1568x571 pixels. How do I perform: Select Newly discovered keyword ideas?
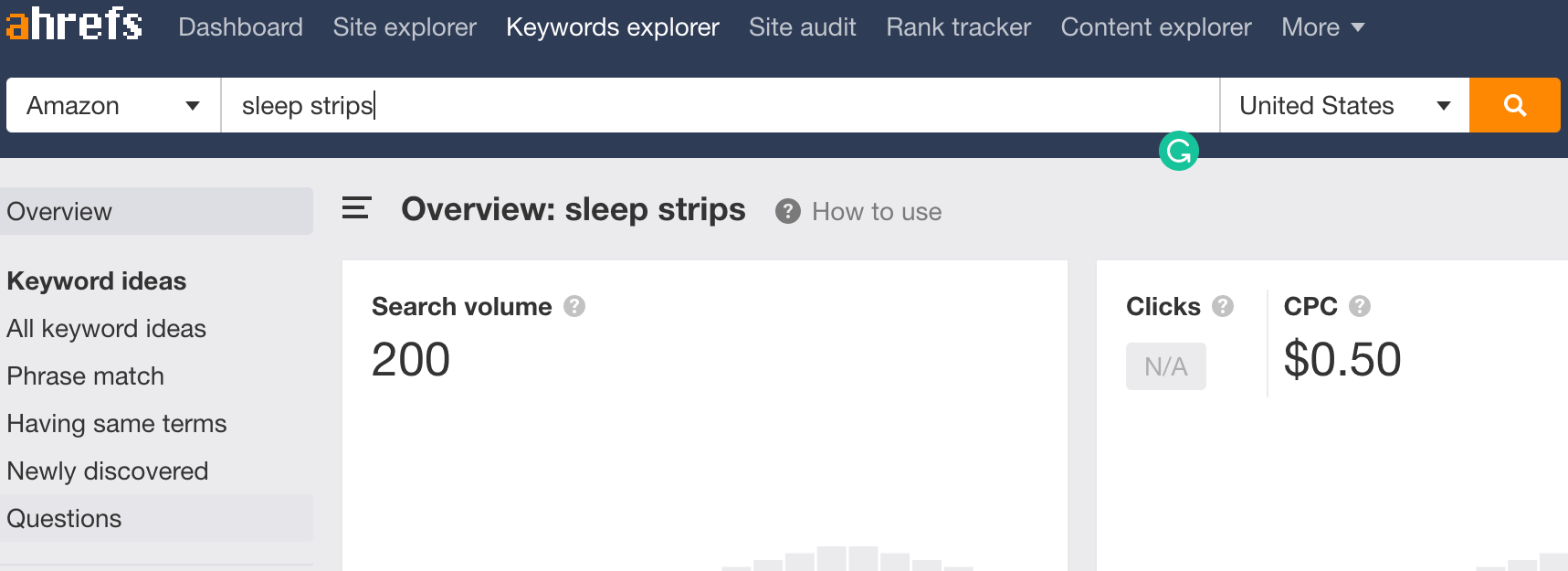(108, 471)
